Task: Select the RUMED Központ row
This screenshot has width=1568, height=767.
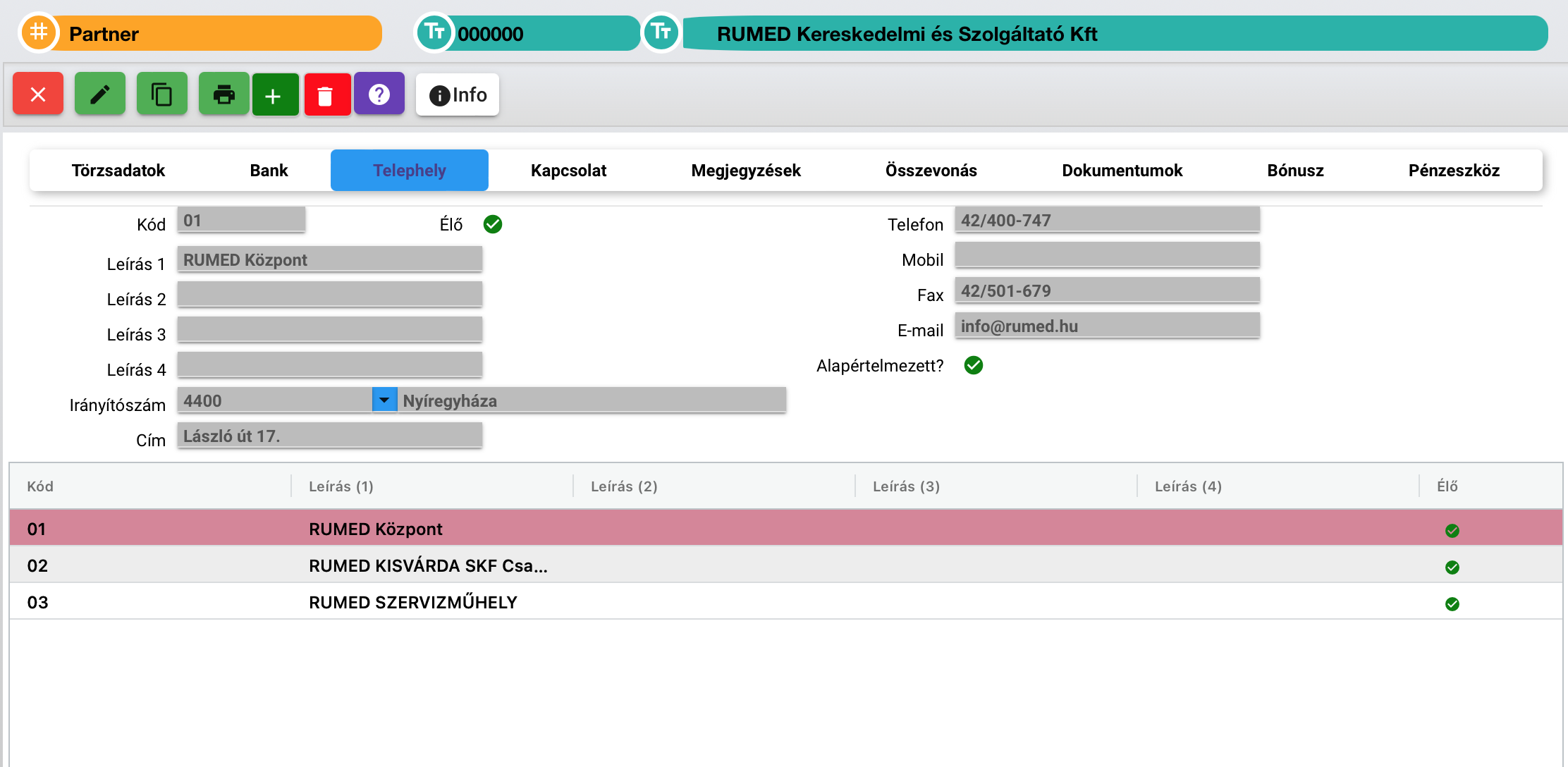Action: tap(786, 529)
